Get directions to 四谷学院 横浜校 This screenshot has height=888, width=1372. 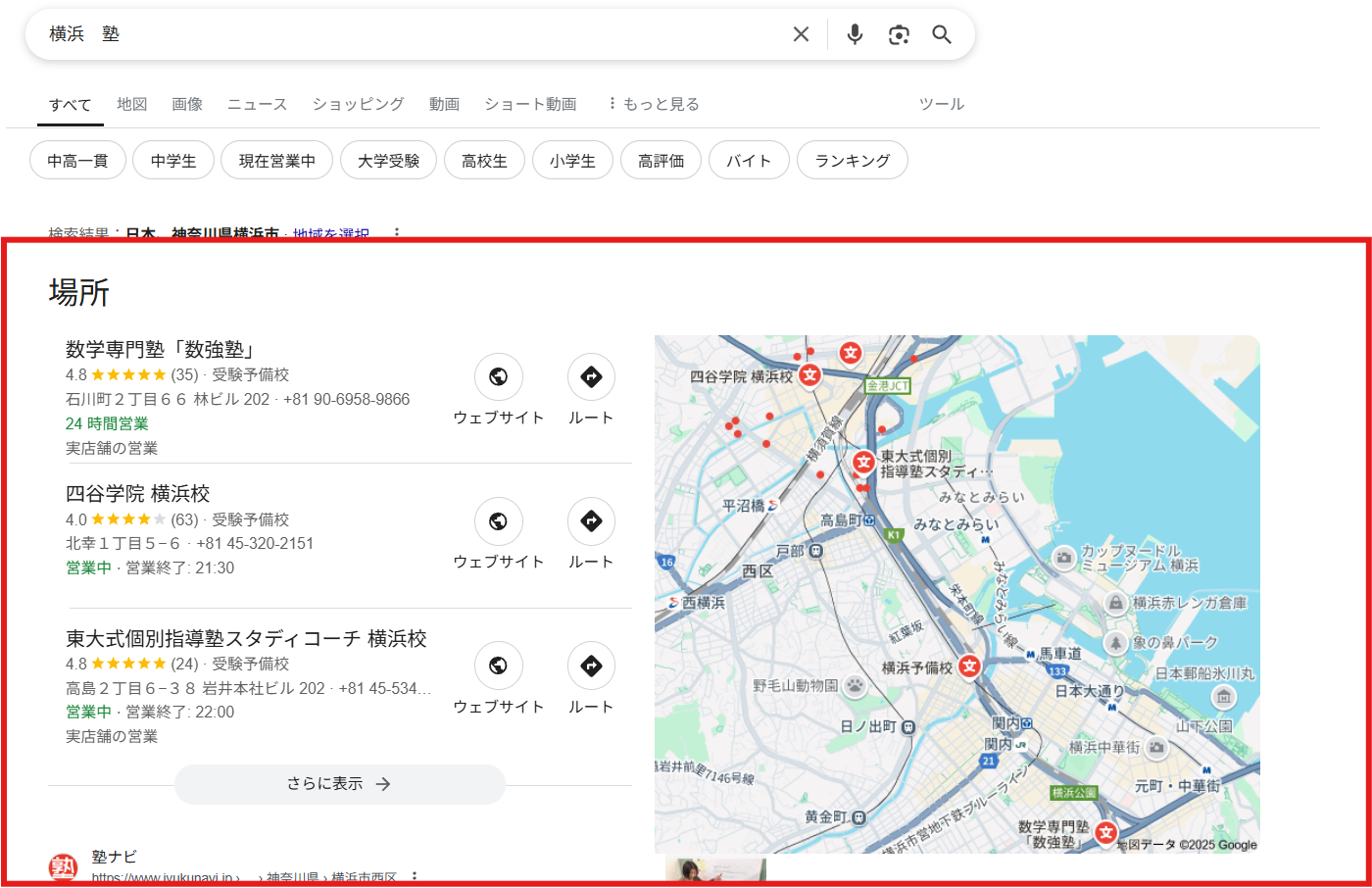point(591,521)
